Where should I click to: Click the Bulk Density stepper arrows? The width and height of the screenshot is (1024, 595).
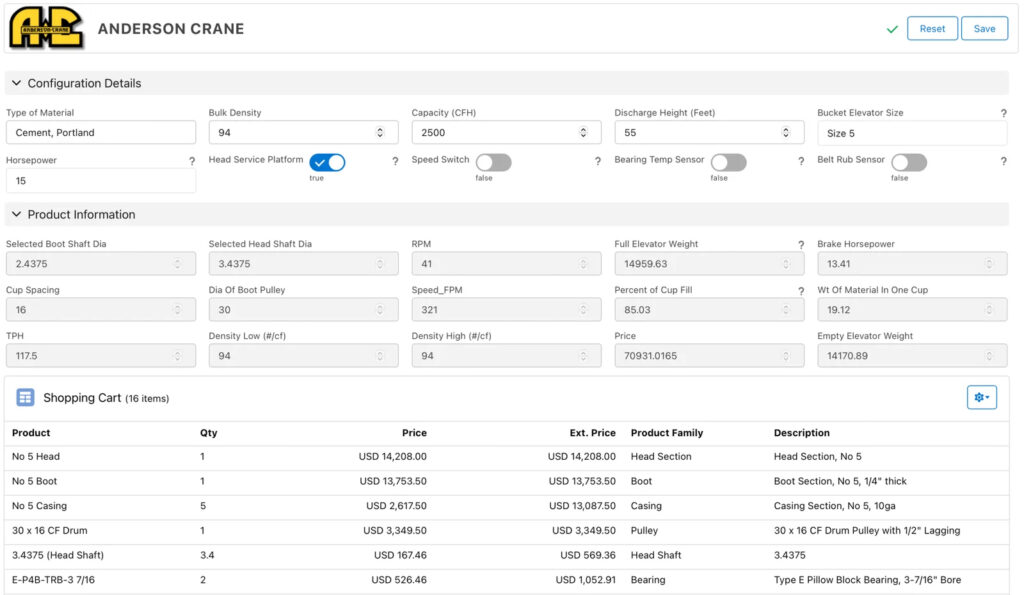380,133
